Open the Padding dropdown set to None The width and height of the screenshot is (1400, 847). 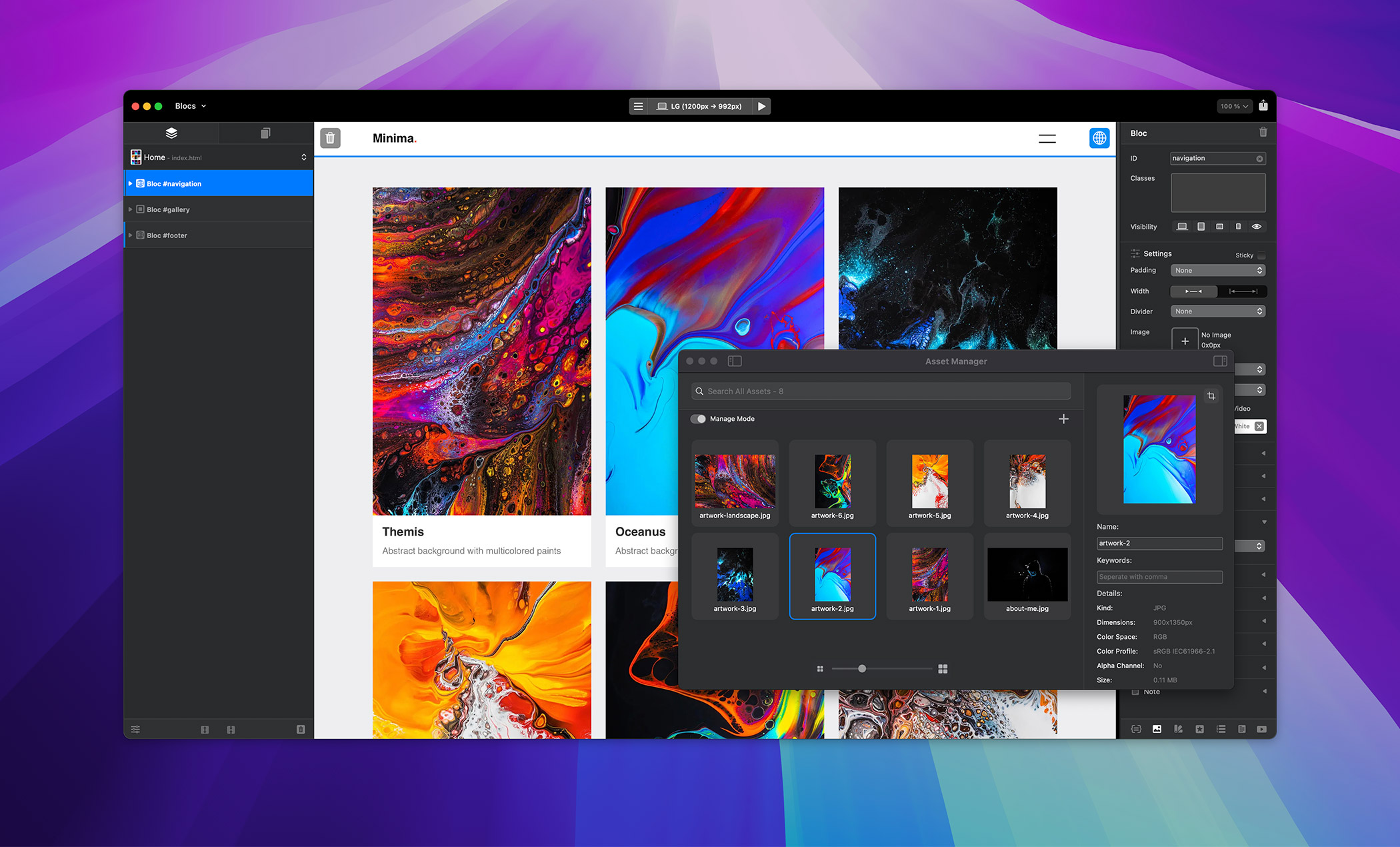point(1218,270)
